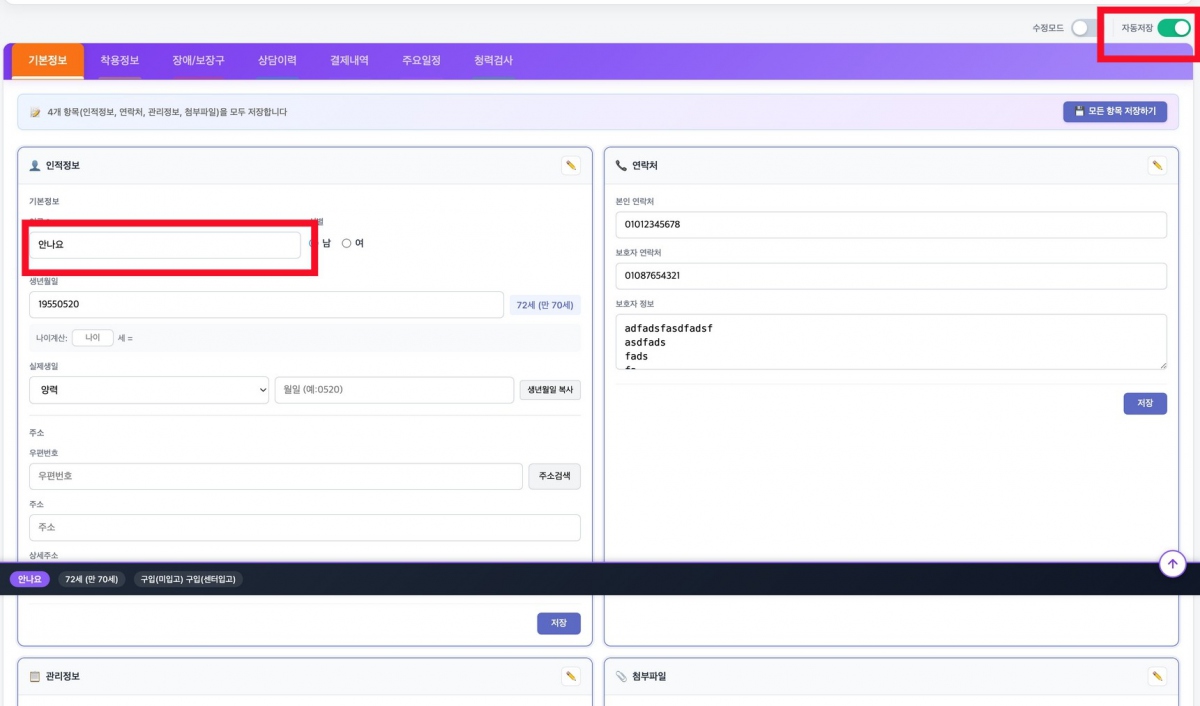1200x706 pixels.
Task: Go to the 결제내역 tab
Action: click(x=349, y=61)
